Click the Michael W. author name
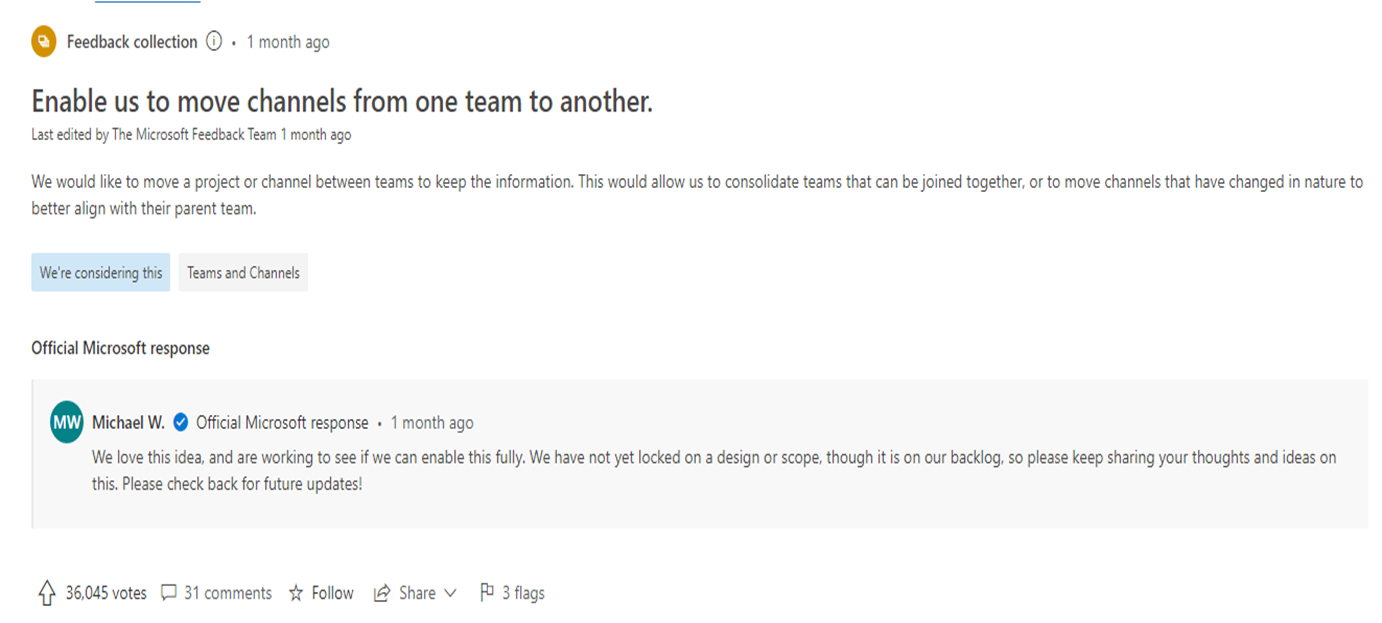The width and height of the screenshot is (1382, 623). pos(129,422)
